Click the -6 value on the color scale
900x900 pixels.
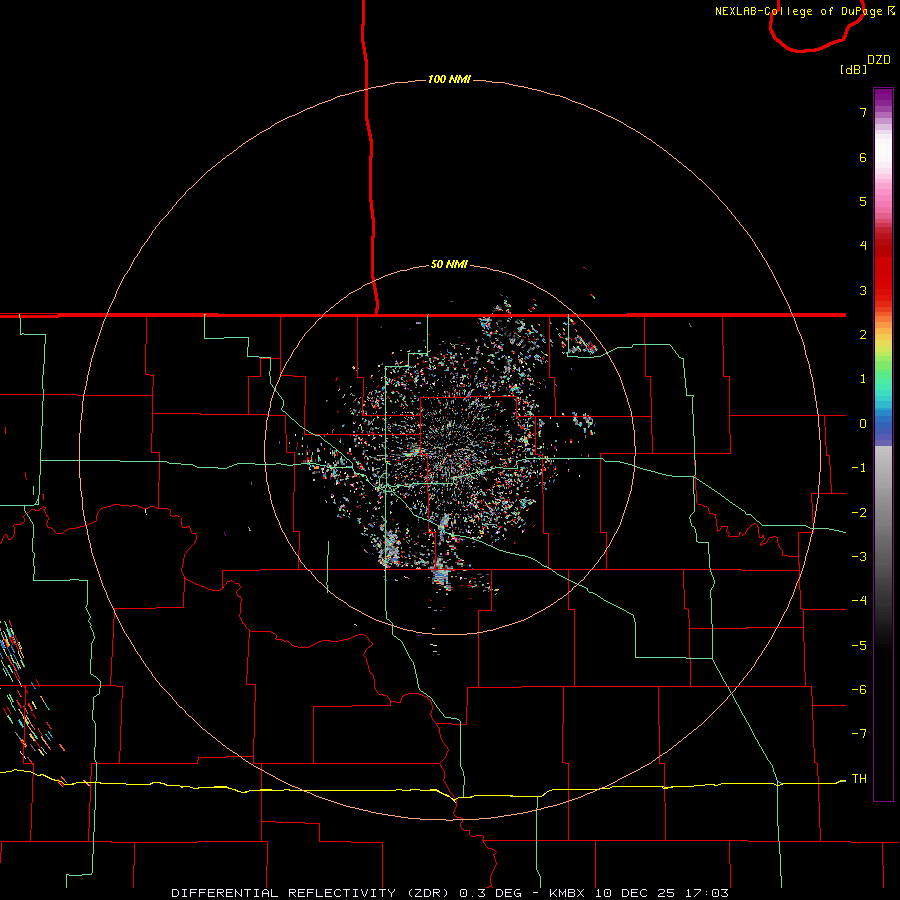pyautogui.click(x=859, y=690)
